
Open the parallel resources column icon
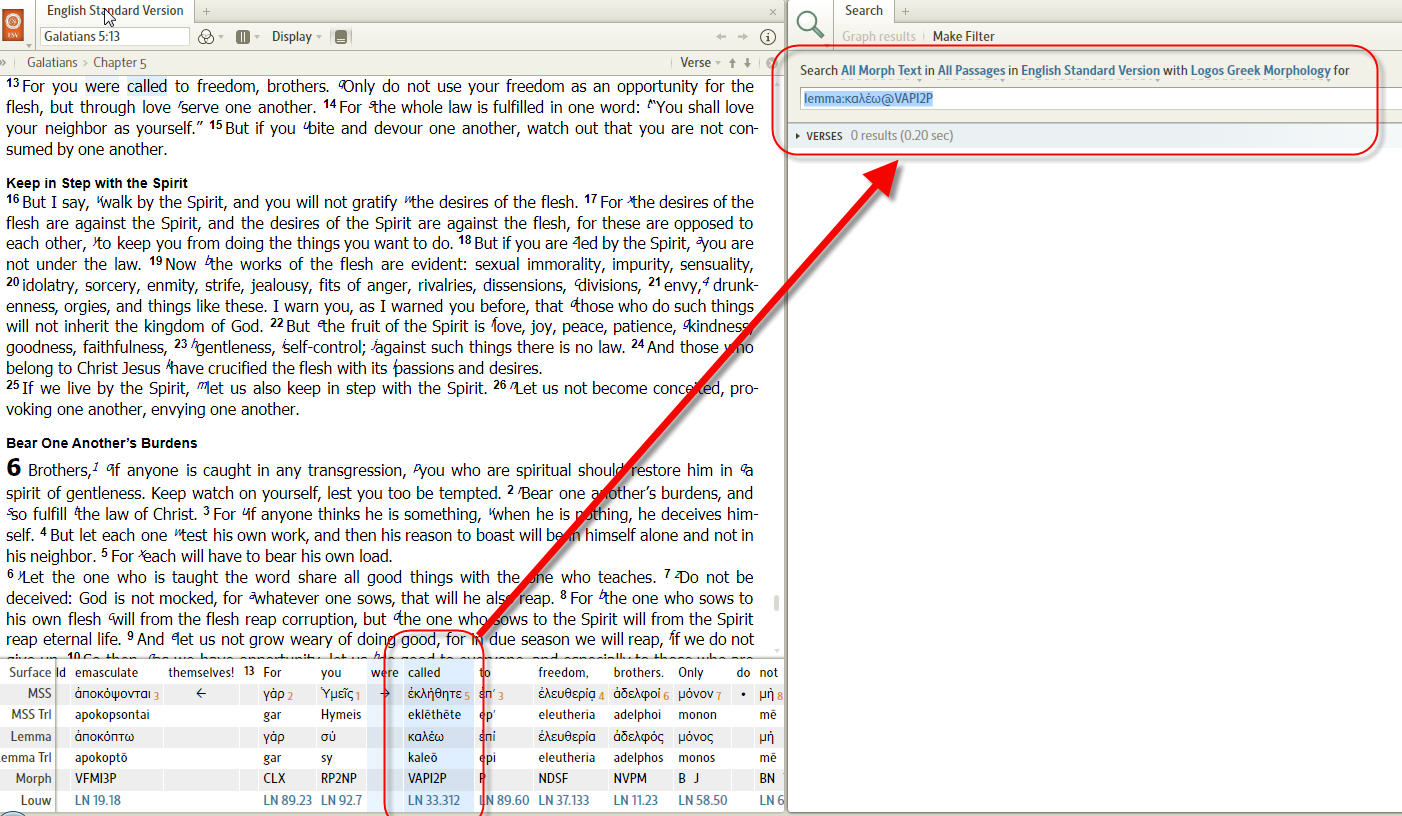click(242, 37)
